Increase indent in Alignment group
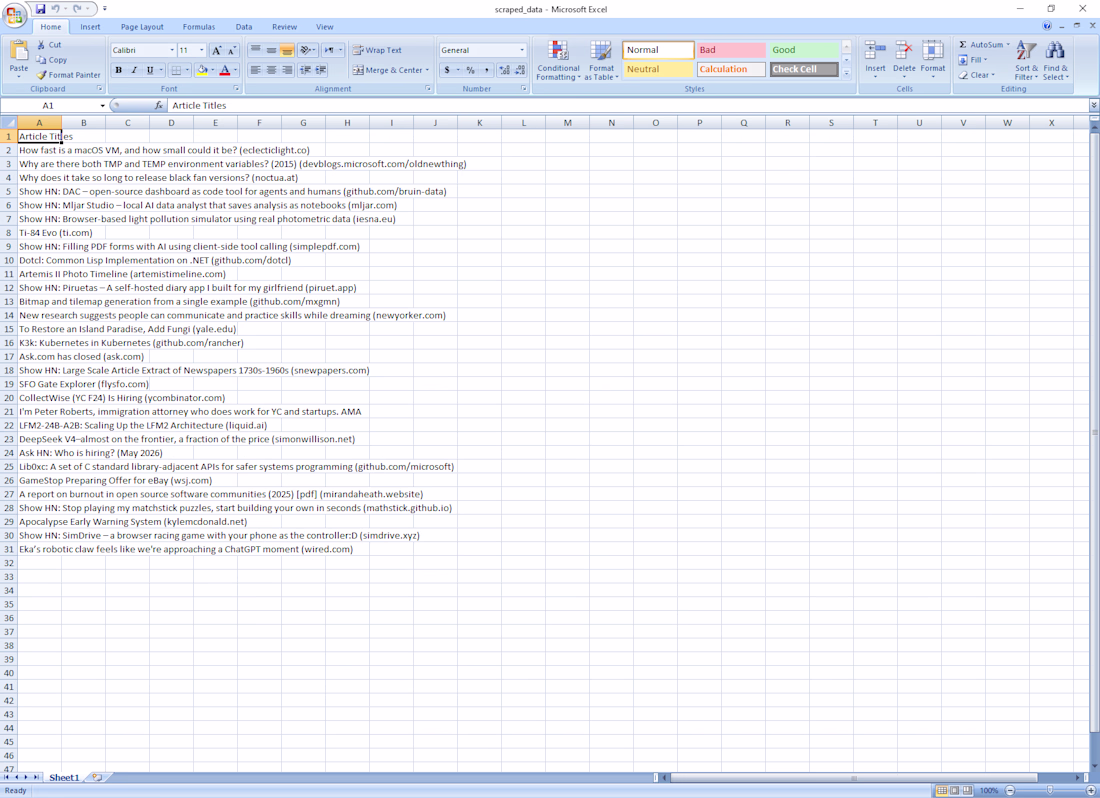 coord(321,70)
